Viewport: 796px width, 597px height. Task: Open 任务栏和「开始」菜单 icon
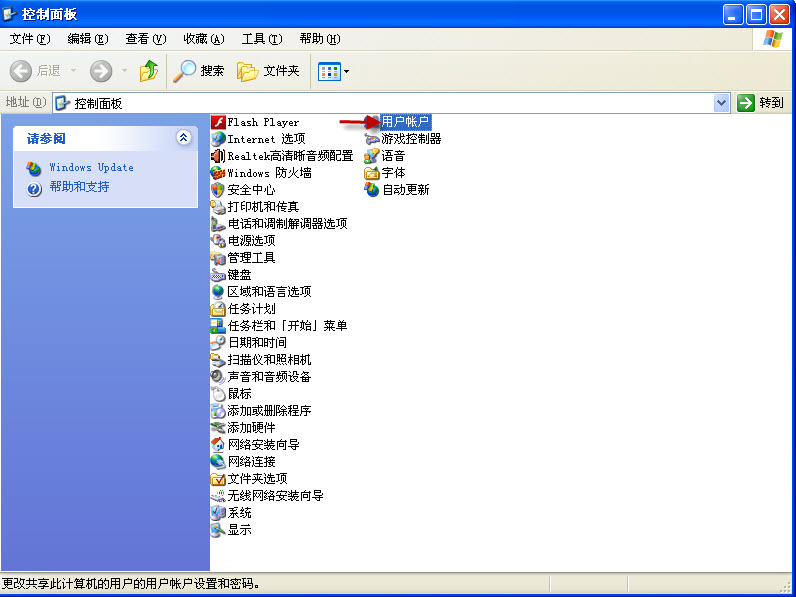pos(218,326)
